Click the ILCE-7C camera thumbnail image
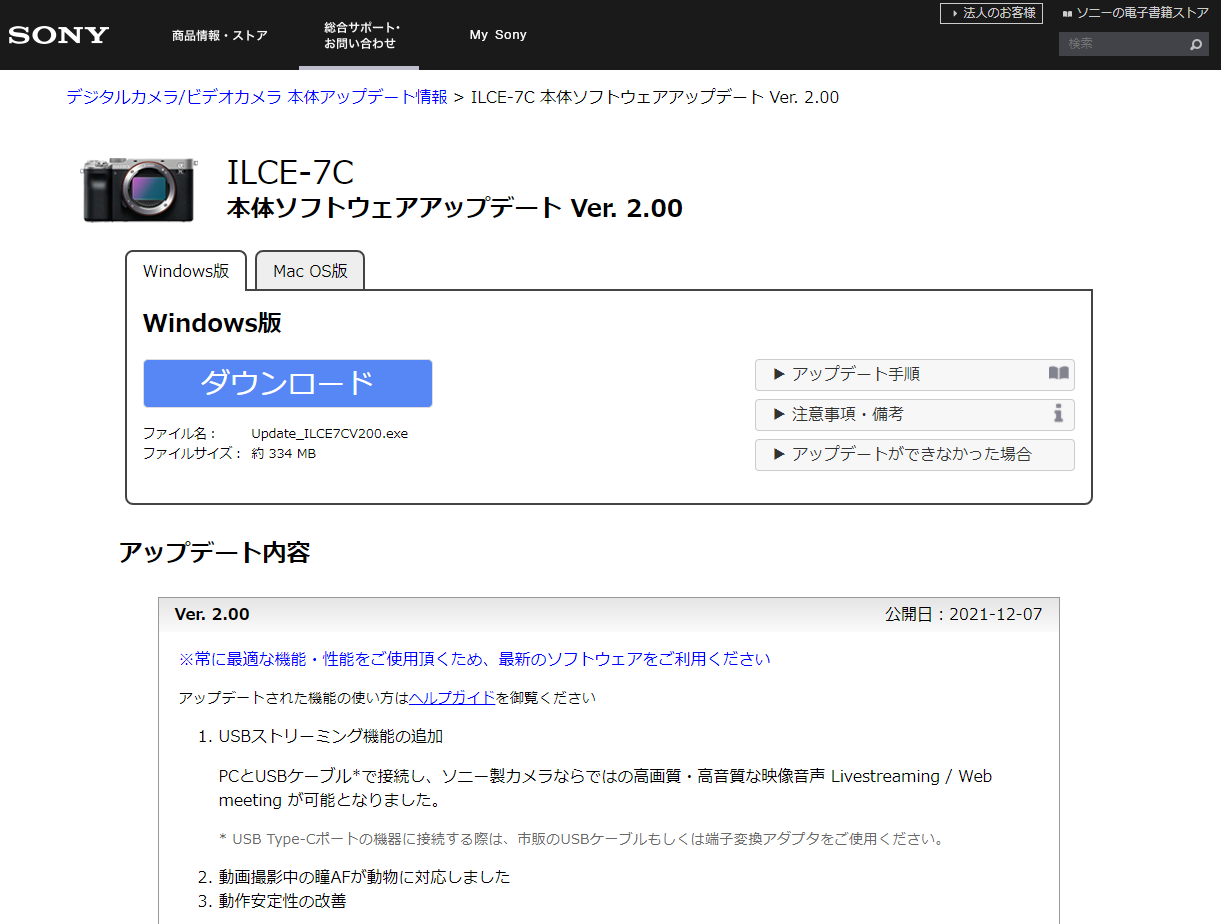This screenshot has width=1221, height=924. [139, 188]
